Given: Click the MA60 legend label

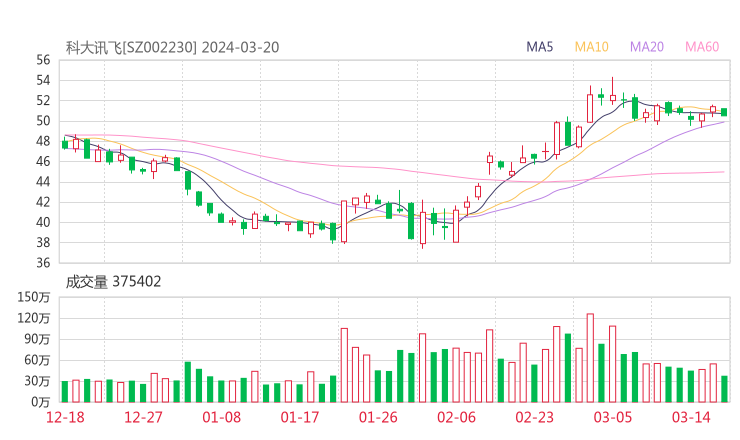Looking at the screenshot, I should [x=702, y=47].
